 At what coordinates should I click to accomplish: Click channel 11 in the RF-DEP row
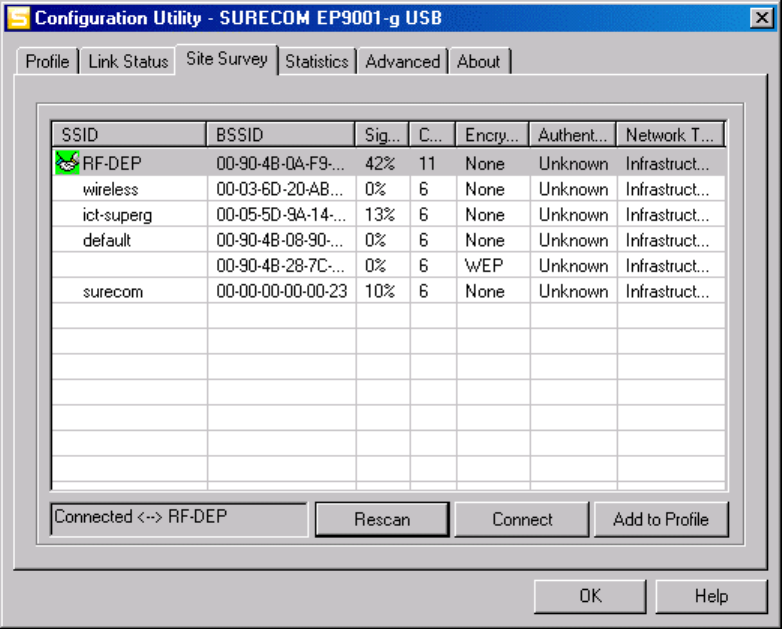pos(427,164)
